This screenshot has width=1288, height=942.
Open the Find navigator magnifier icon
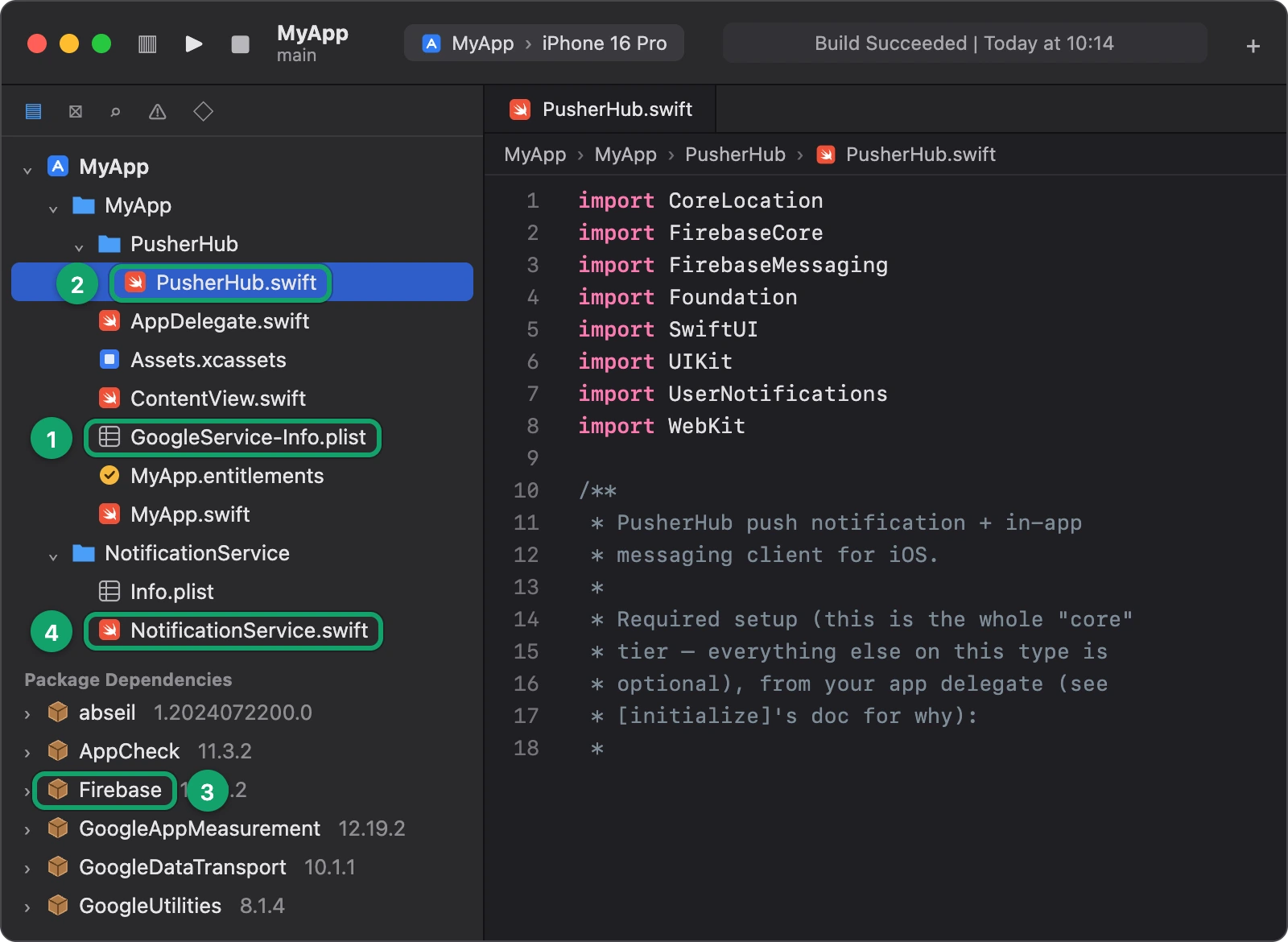coord(116,111)
